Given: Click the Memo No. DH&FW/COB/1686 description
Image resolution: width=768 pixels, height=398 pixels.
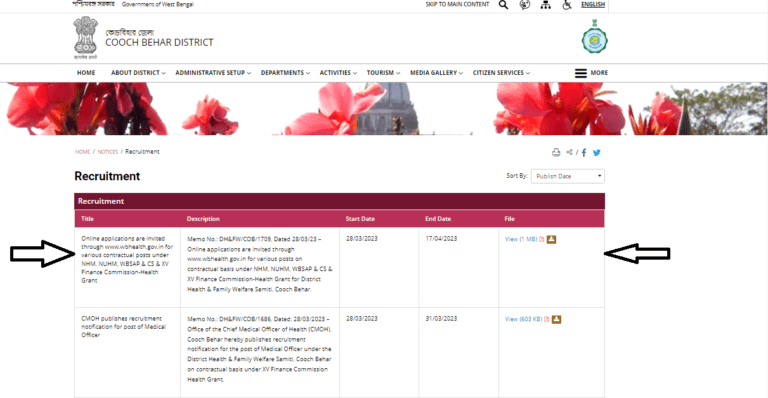Looking at the screenshot, I should pos(260,349).
